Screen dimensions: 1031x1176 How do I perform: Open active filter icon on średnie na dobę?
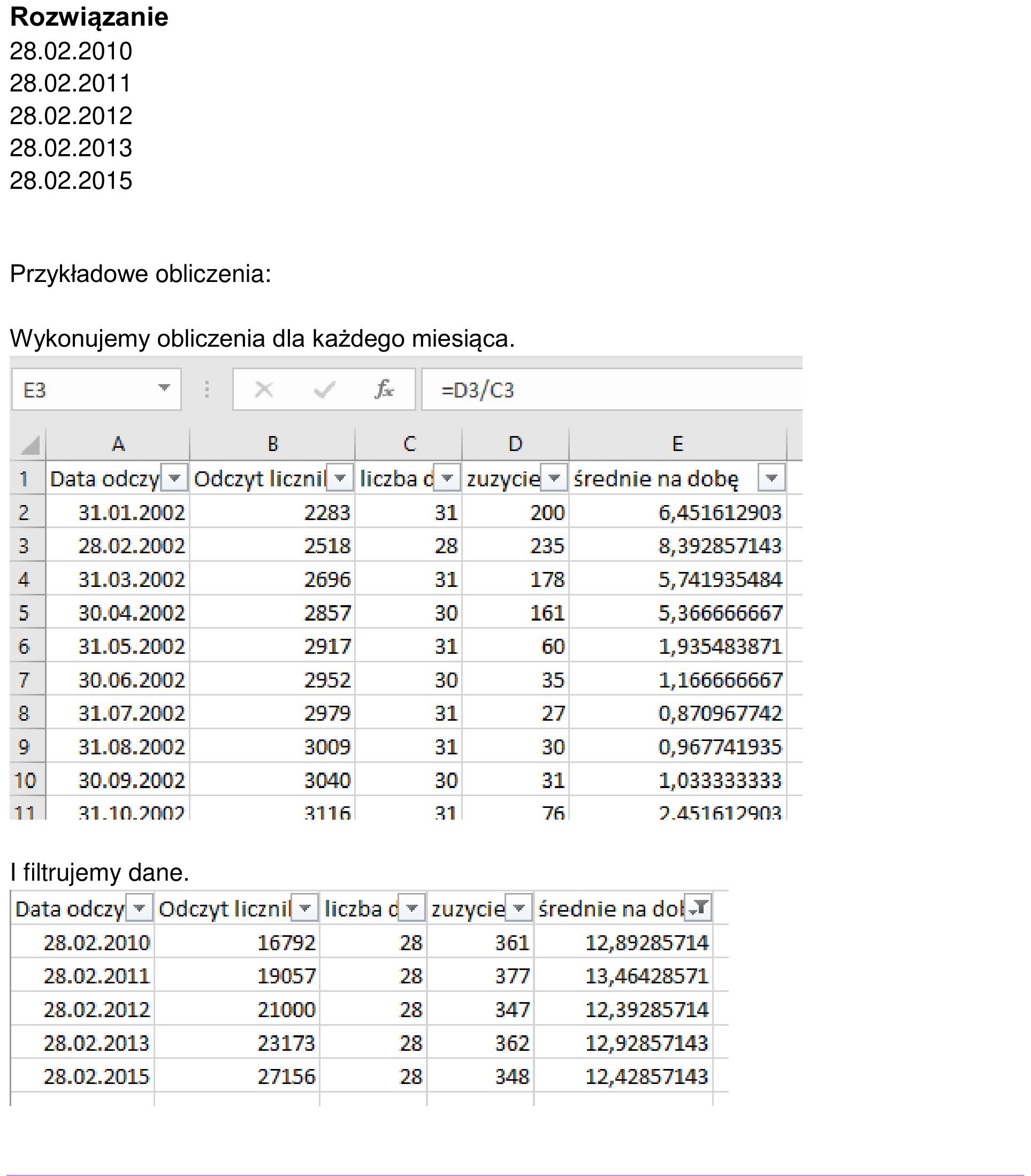pyautogui.click(x=698, y=908)
